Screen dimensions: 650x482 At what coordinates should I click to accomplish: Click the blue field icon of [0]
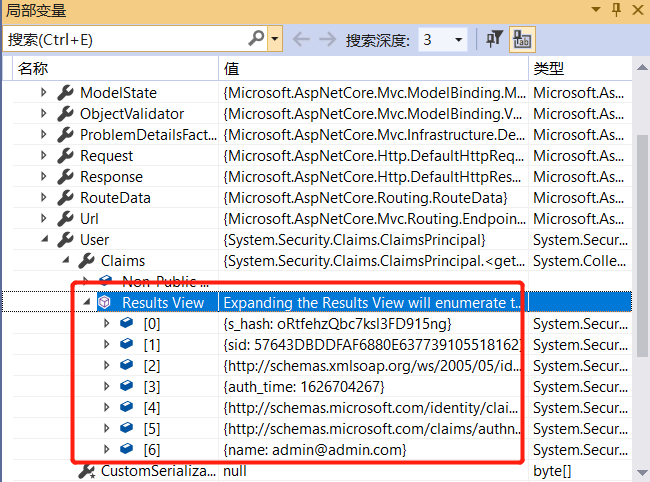[x=126, y=322]
